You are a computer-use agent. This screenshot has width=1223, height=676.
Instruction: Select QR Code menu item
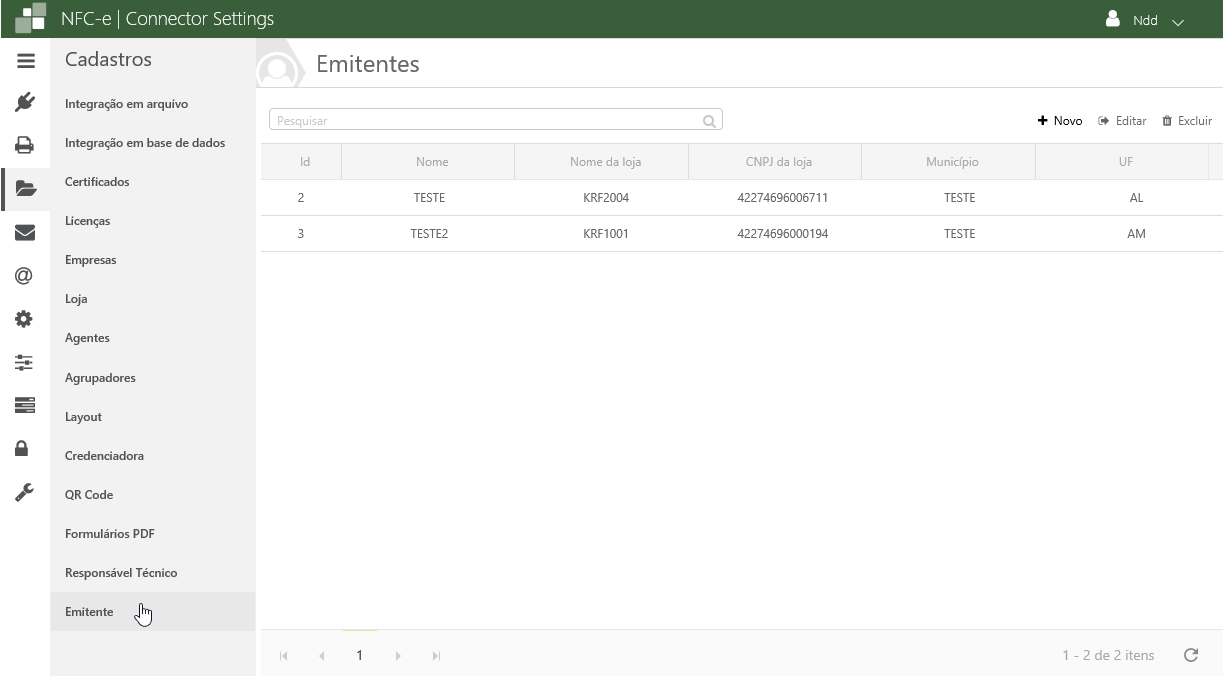click(x=89, y=495)
